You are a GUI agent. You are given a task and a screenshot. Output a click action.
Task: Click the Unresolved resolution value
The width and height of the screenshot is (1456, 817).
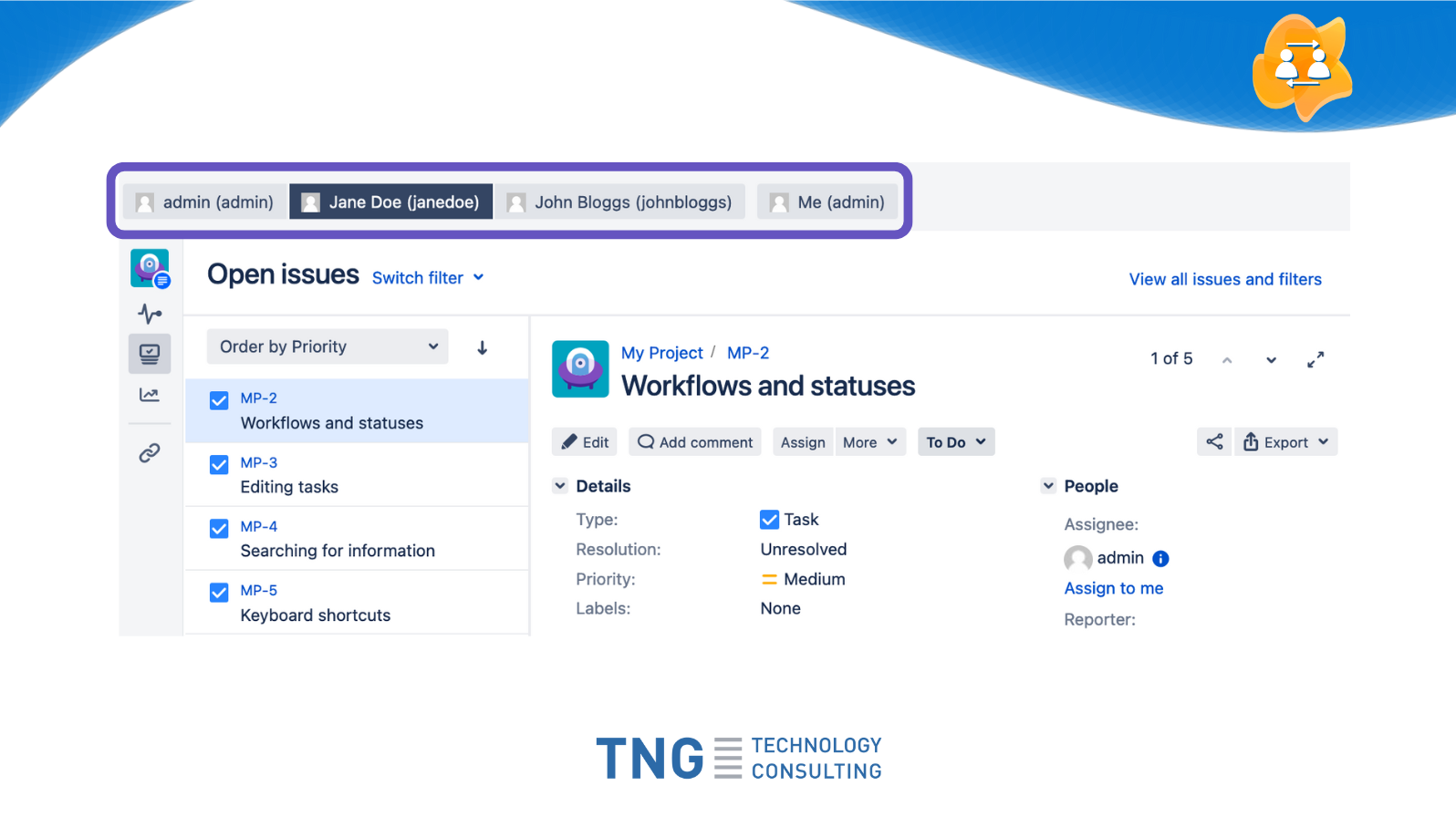[x=804, y=550]
